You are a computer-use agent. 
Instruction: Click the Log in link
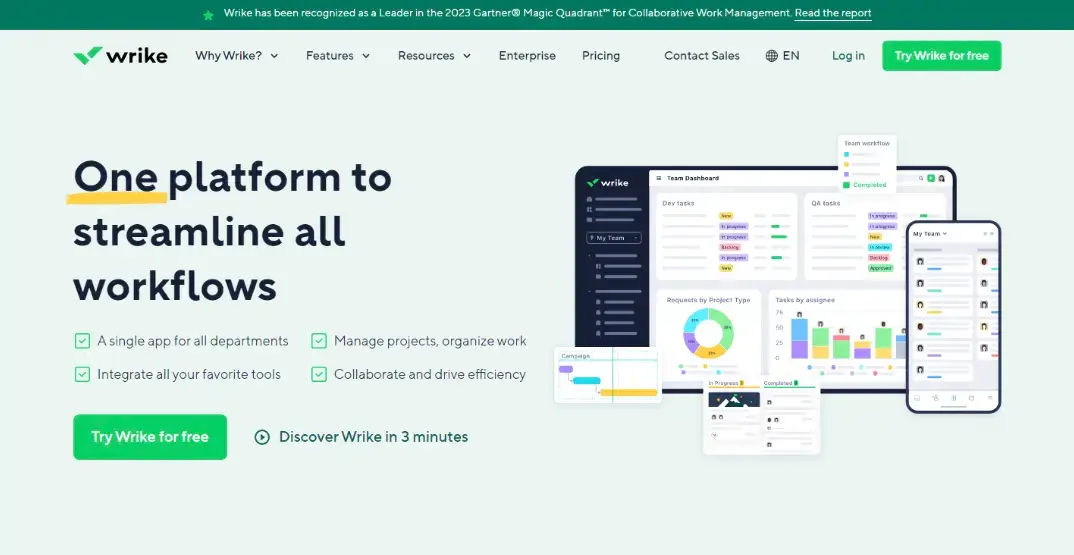(x=848, y=56)
